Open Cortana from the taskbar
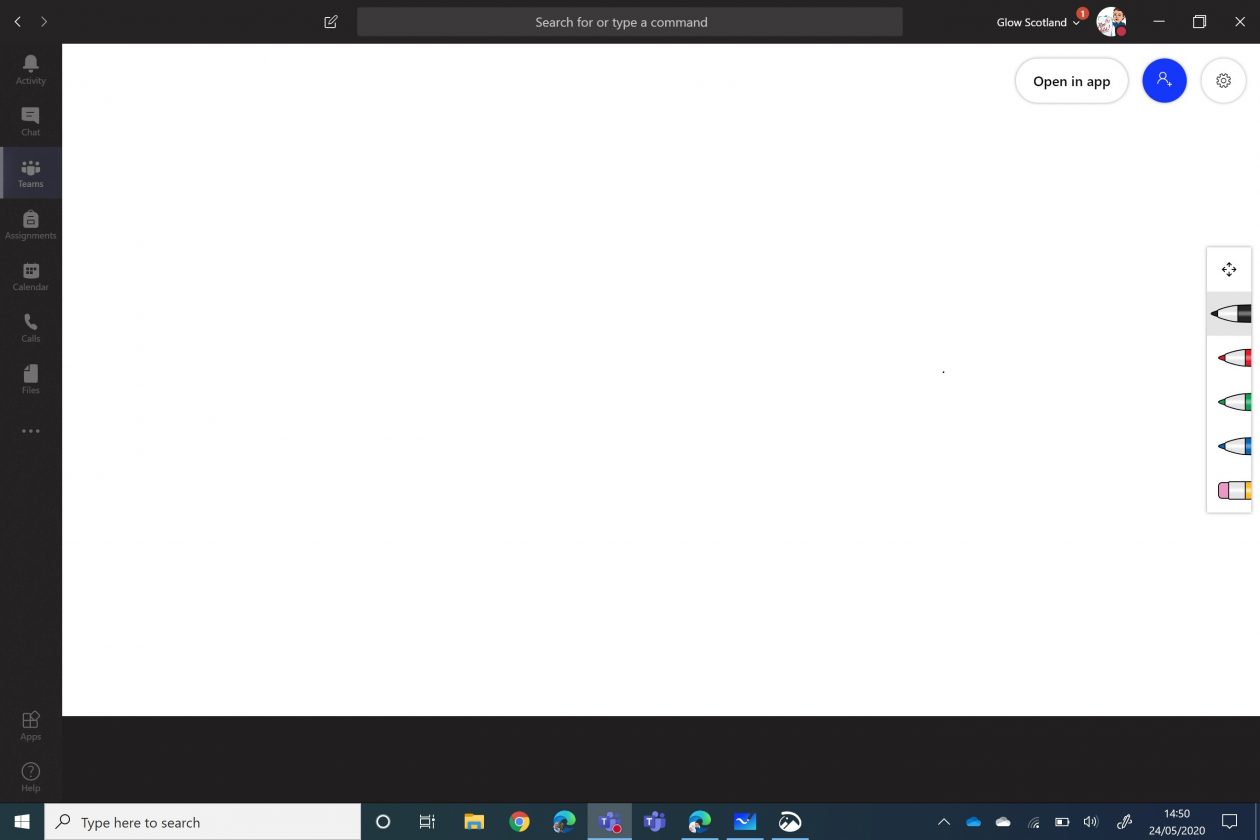 click(x=382, y=822)
